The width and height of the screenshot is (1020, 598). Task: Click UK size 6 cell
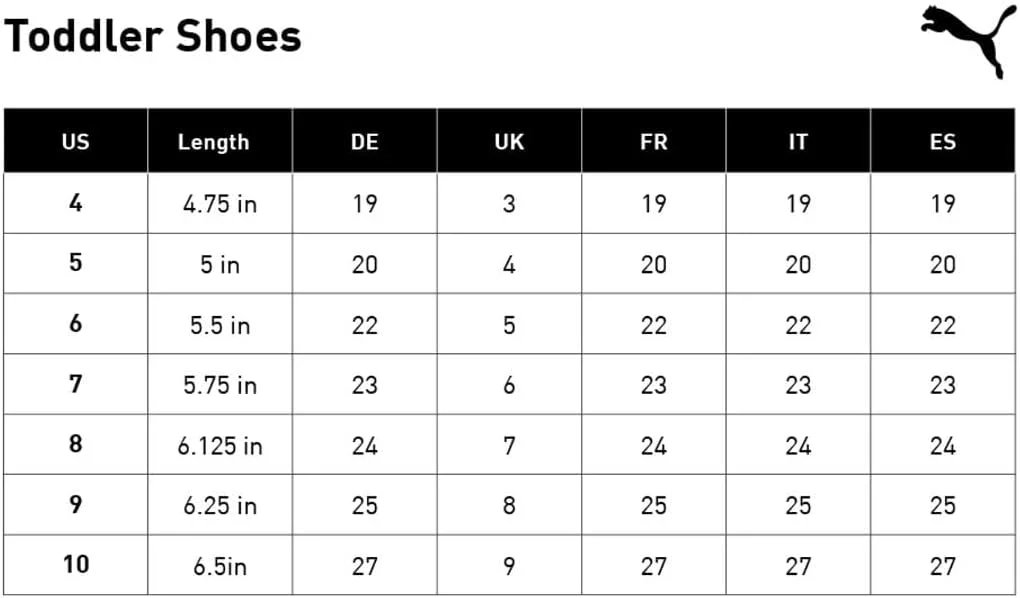click(x=509, y=385)
